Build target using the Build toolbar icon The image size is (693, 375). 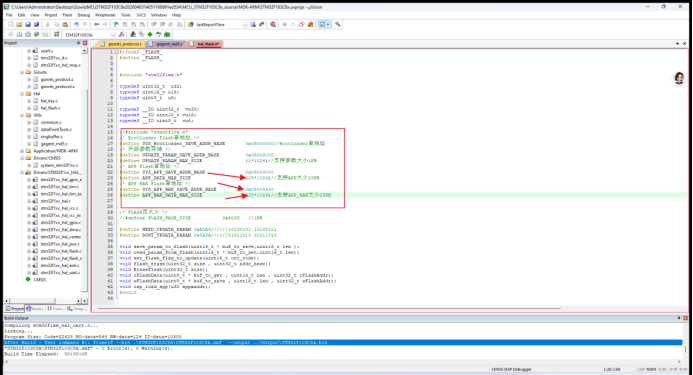[x=19, y=34]
